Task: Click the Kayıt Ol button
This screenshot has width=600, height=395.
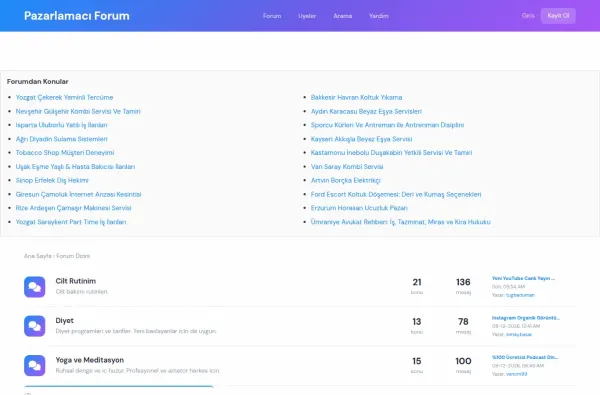Action: pyautogui.click(x=558, y=16)
